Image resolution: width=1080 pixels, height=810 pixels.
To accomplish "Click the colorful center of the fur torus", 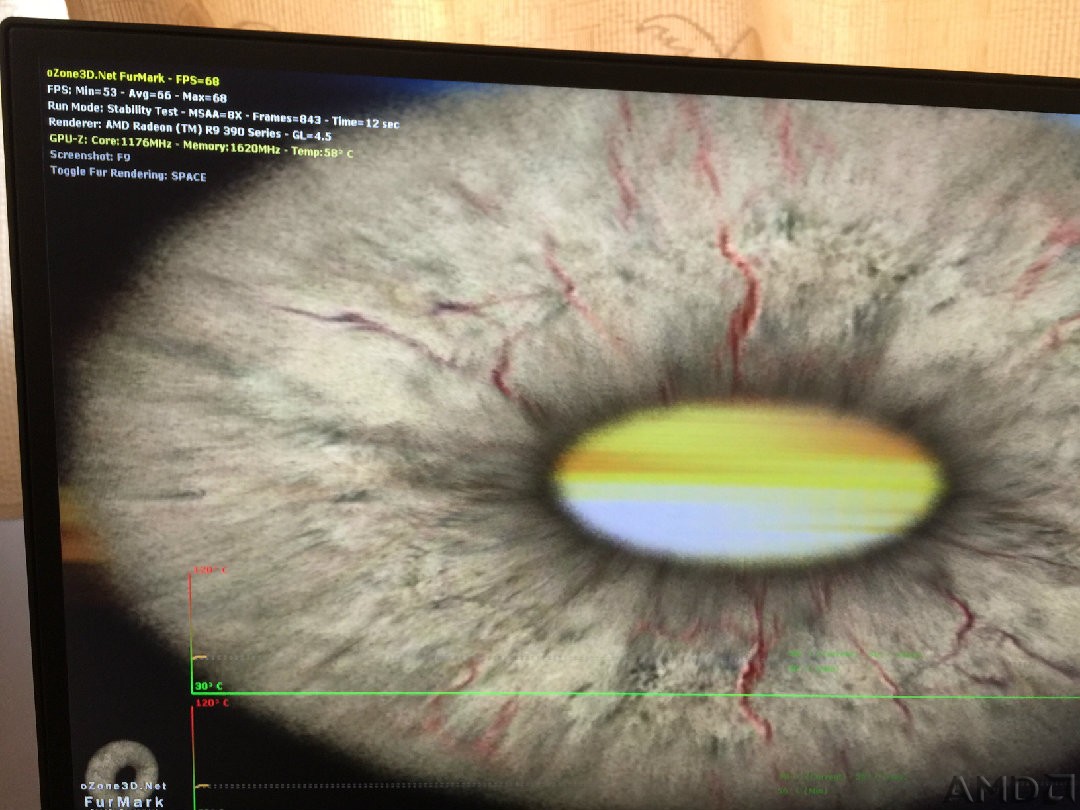I will (x=749, y=482).
